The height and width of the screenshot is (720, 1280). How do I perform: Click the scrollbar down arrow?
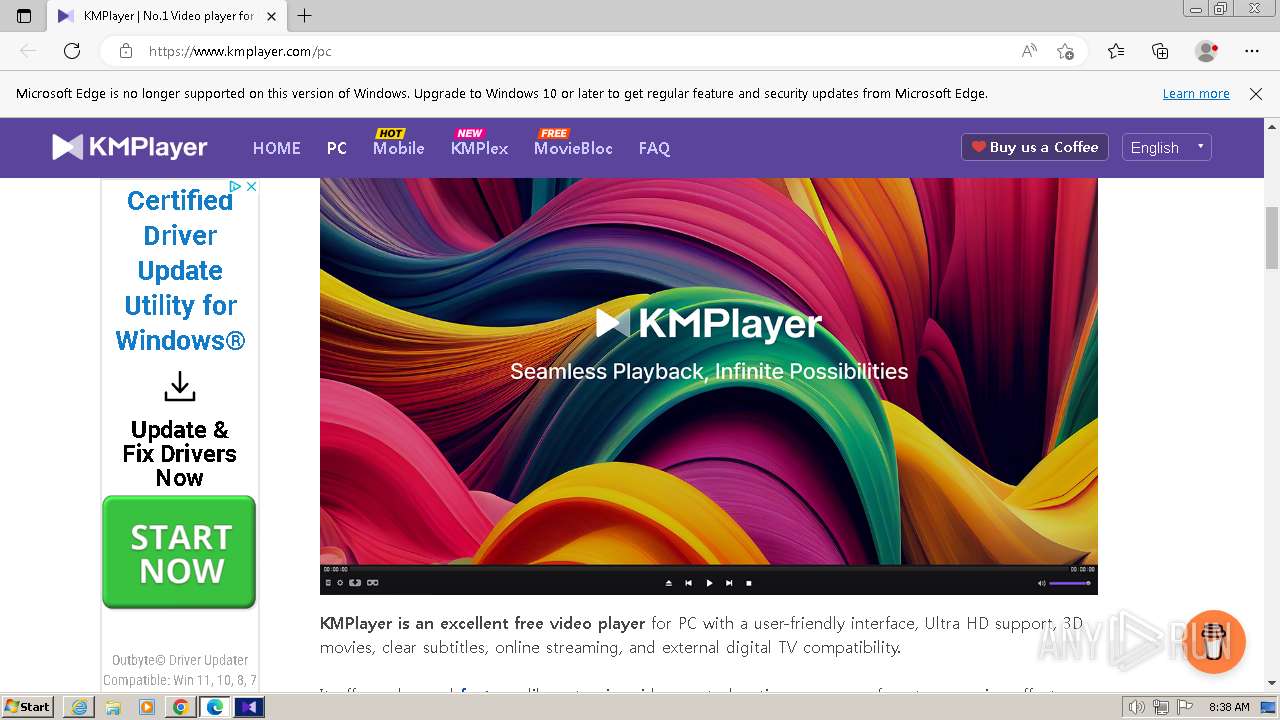(1272, 683)
